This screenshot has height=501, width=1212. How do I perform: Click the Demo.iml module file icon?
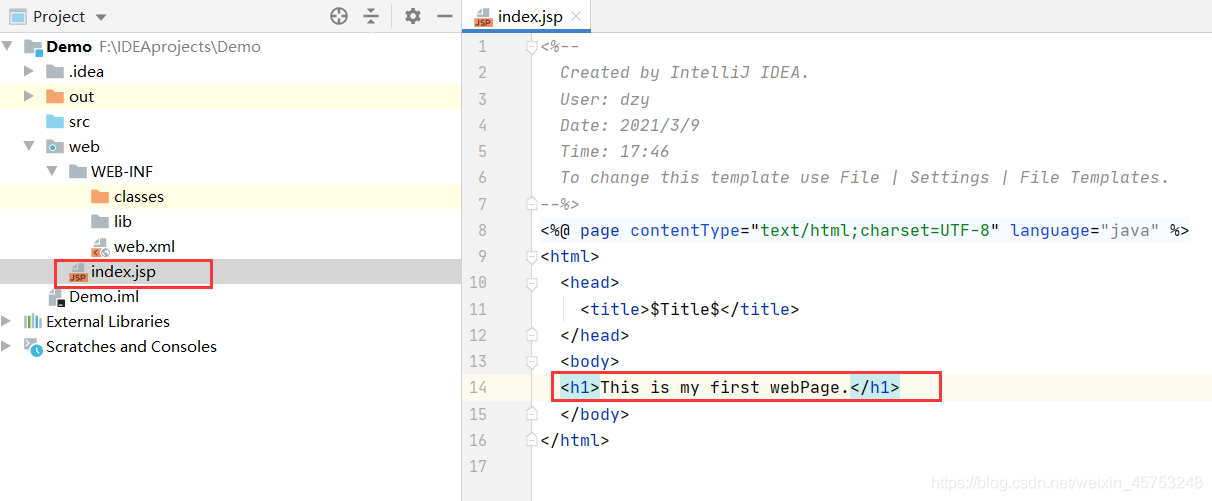coord(56,297)
